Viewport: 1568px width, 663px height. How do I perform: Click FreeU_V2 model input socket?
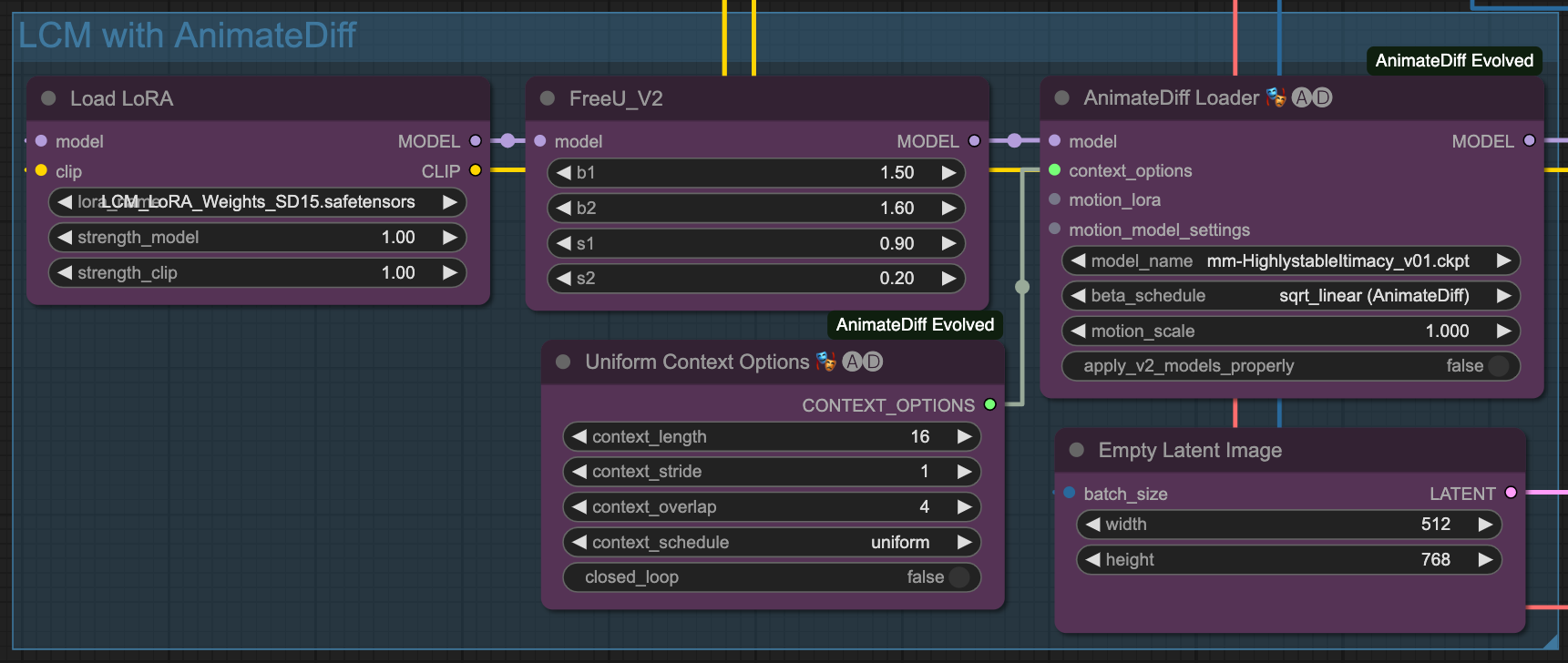click(x=540, y=141)
